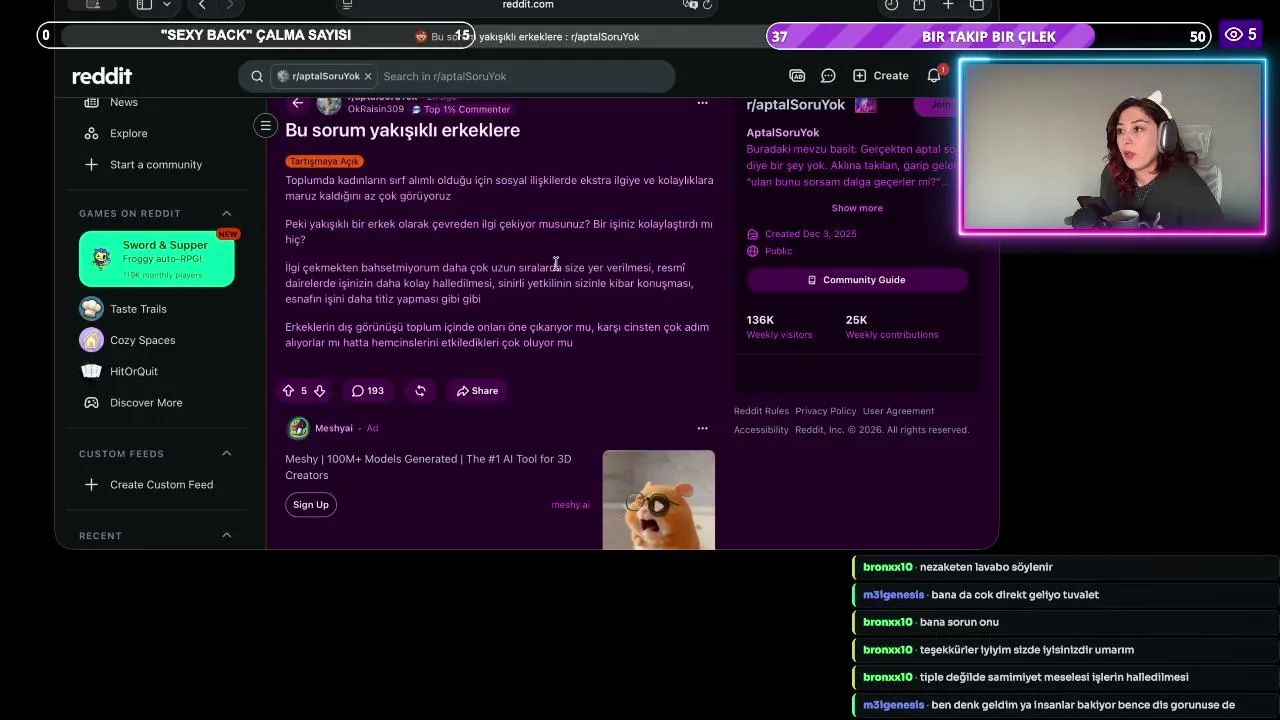Click the "25K Weekly contributions" stat
This screenshot has width=1280, height=720.
[x=892, y=327]
